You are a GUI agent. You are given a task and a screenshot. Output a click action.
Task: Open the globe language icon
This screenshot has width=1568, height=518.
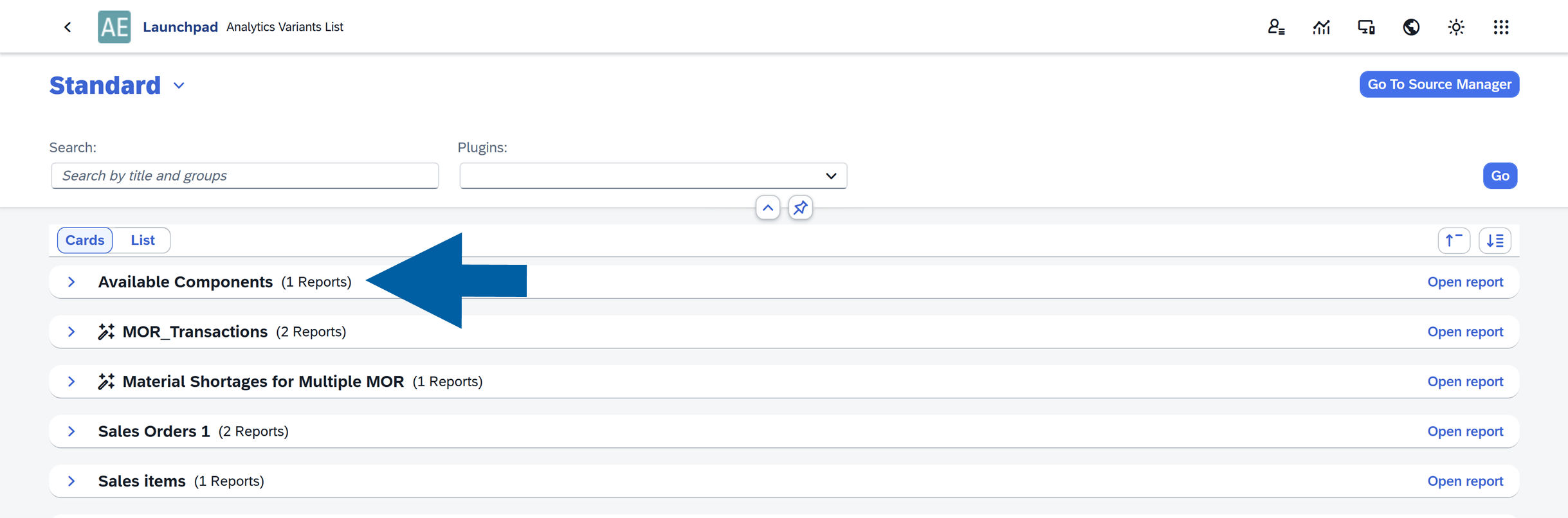tap(1411, 26)
